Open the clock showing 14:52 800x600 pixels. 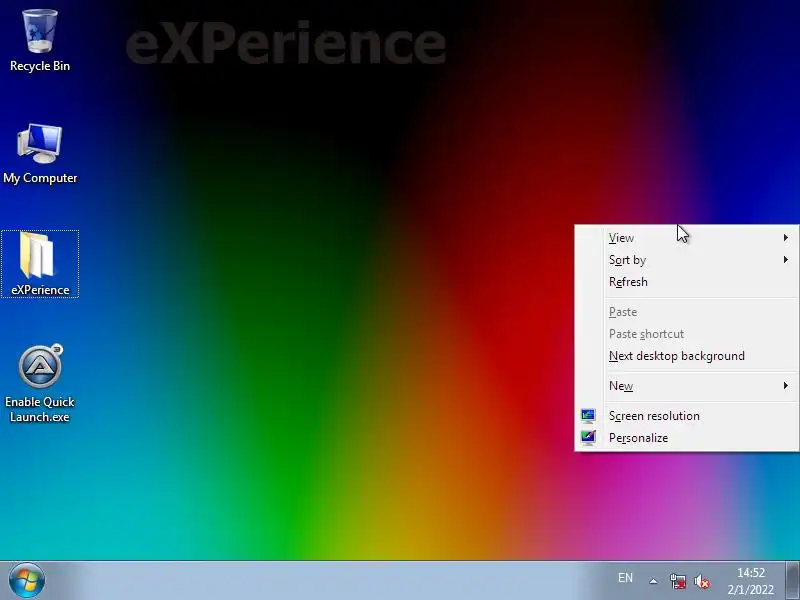(x=751, y=581)
